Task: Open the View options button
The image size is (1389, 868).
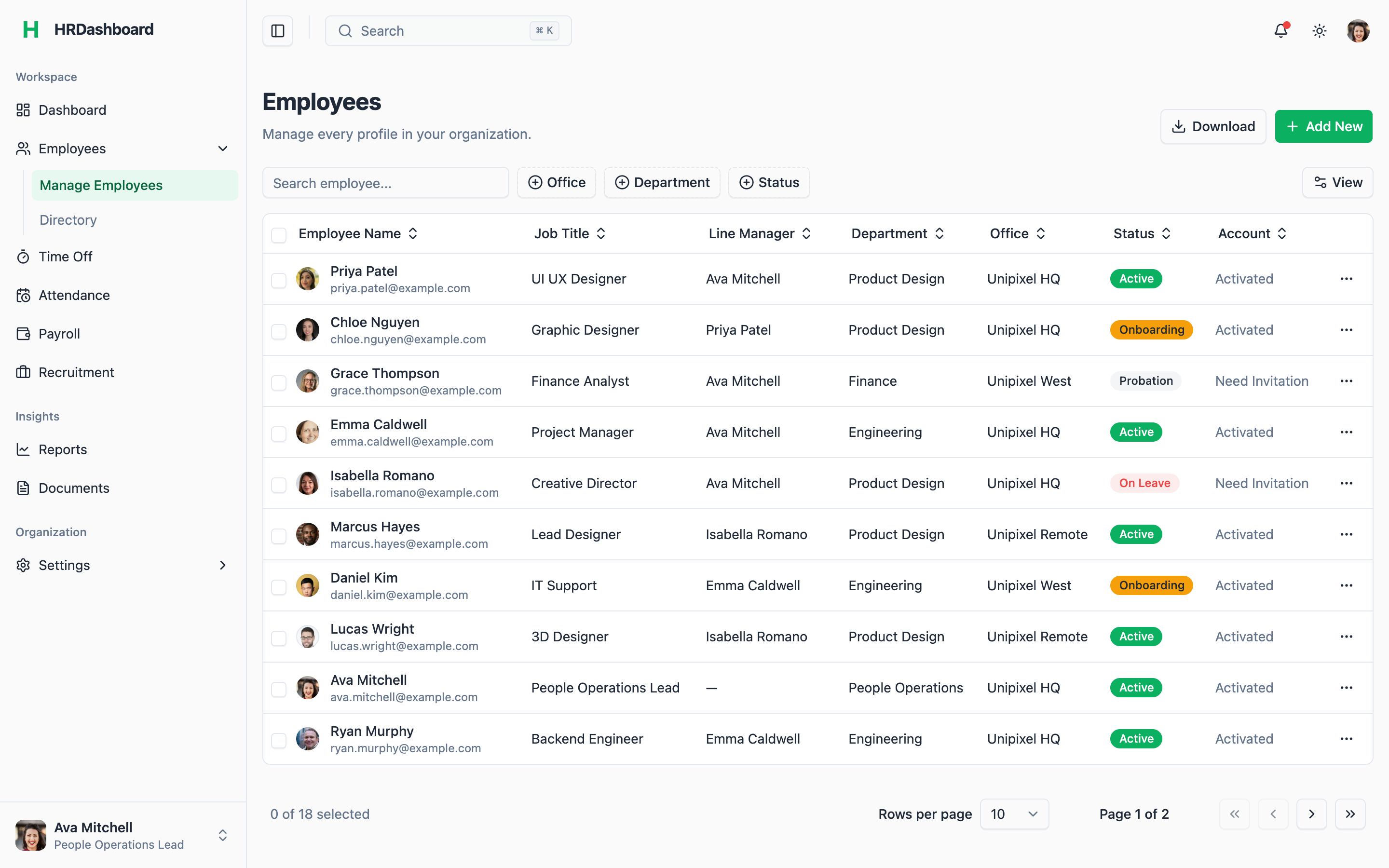Action: click(x=1337, y=183)
